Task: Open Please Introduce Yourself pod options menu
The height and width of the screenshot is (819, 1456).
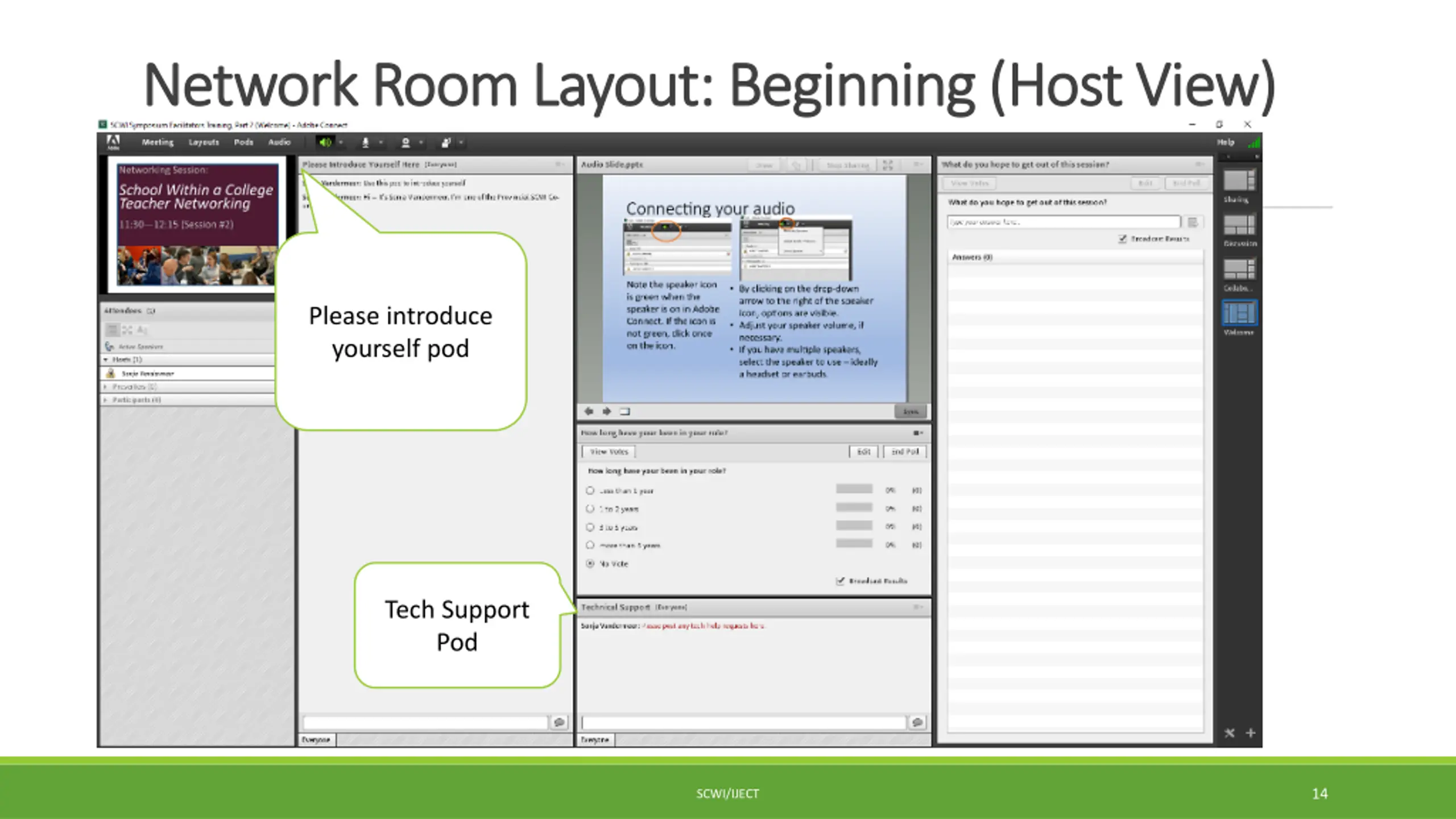Action: [559, 164]
